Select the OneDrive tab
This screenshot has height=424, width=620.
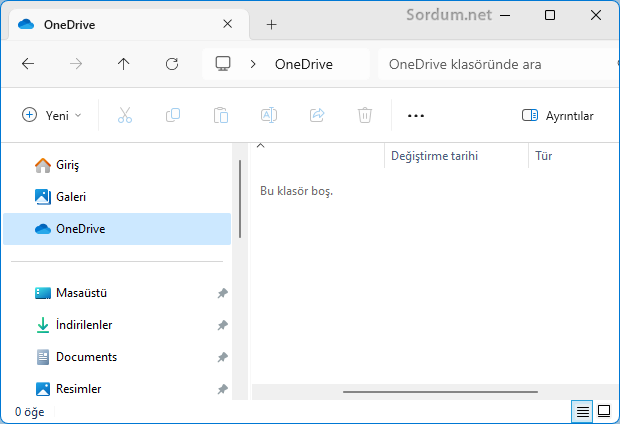[x=129, y=25]
